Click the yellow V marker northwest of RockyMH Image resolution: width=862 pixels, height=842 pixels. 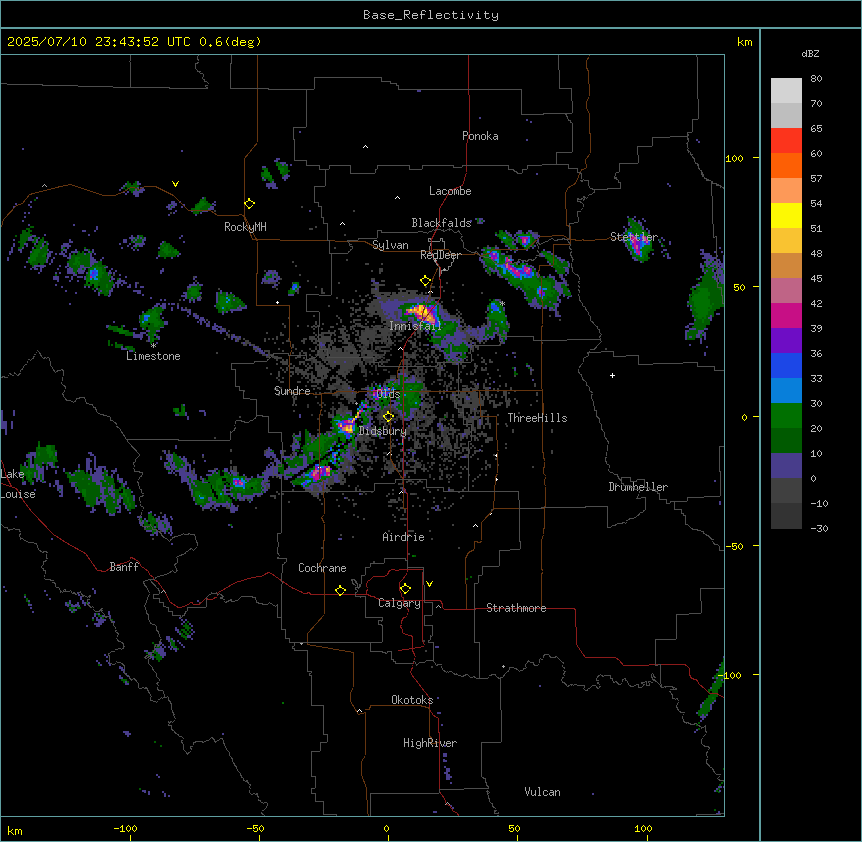pyautogui.click(x=175, y=184)
